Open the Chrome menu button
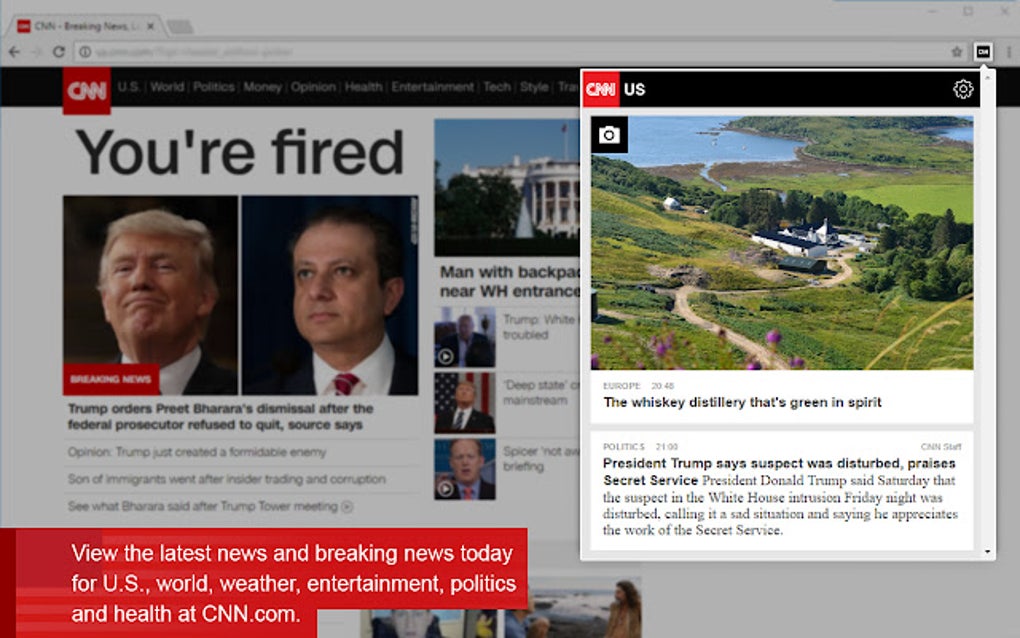The image size is (1020, 638). [x=1008, y=50]
